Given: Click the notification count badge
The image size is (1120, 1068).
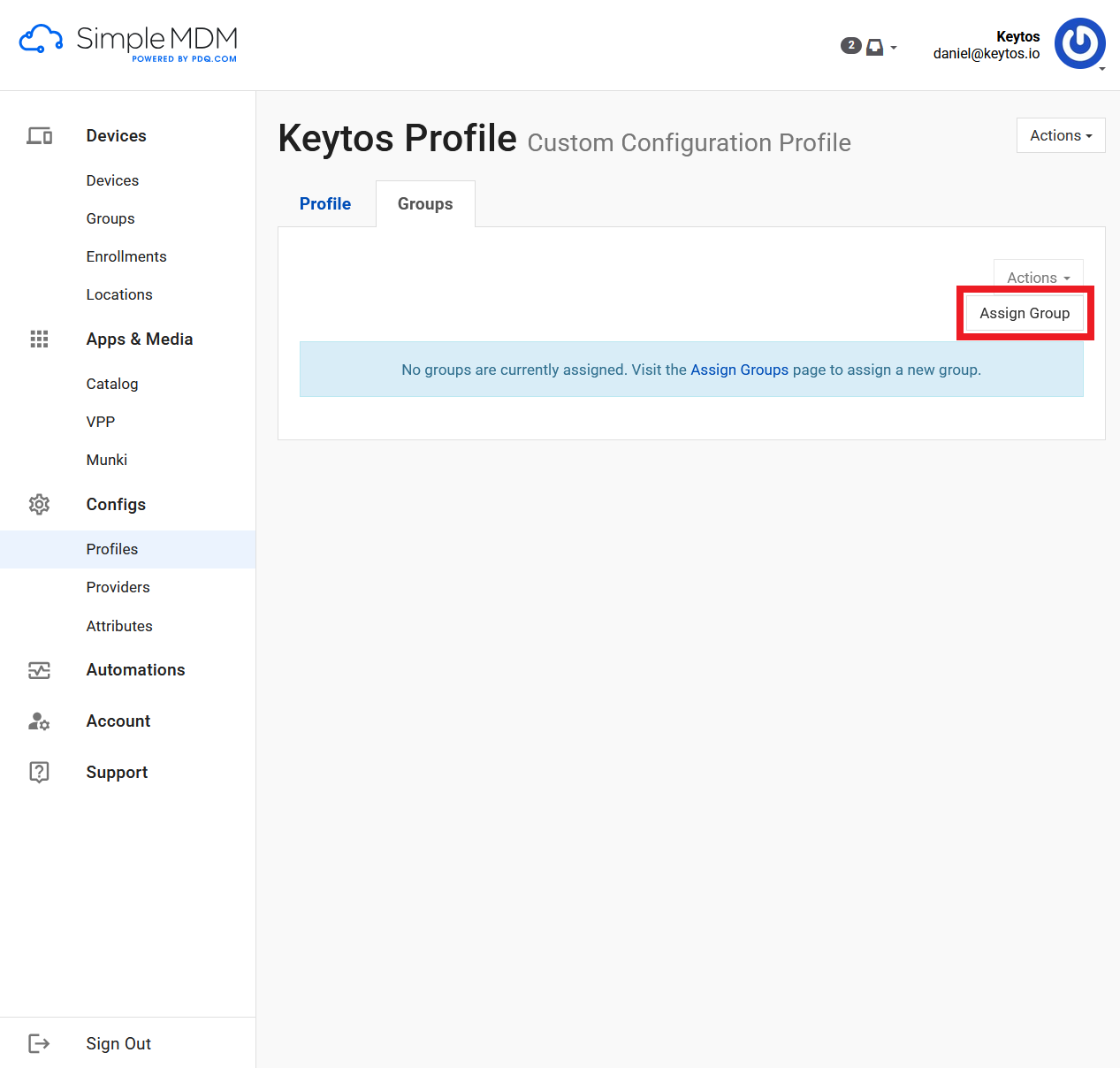Looking at the screenshot, I should [850, 45].
